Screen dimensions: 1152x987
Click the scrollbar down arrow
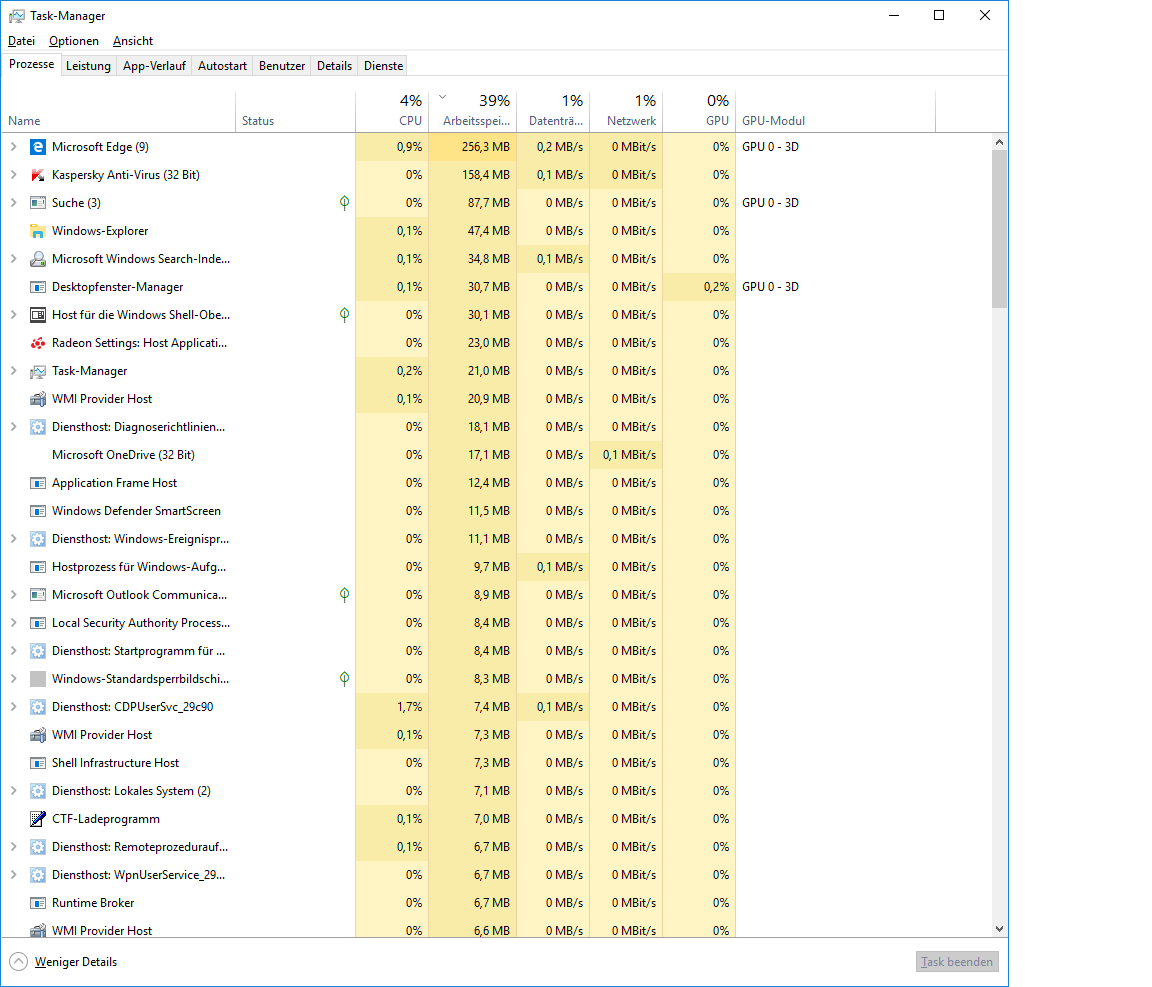999,929
